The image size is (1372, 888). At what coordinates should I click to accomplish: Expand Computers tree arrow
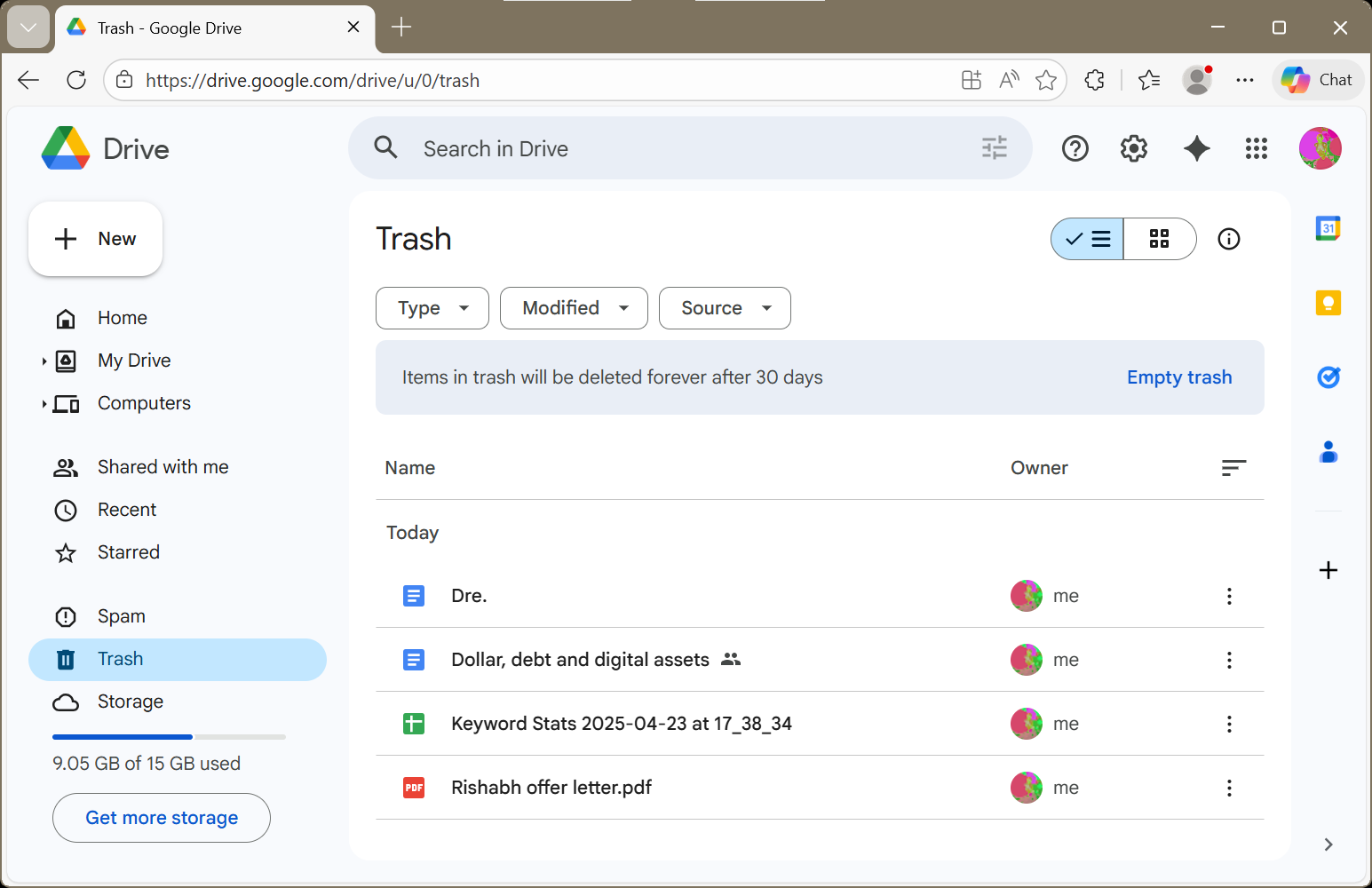[x=44, y=403]
